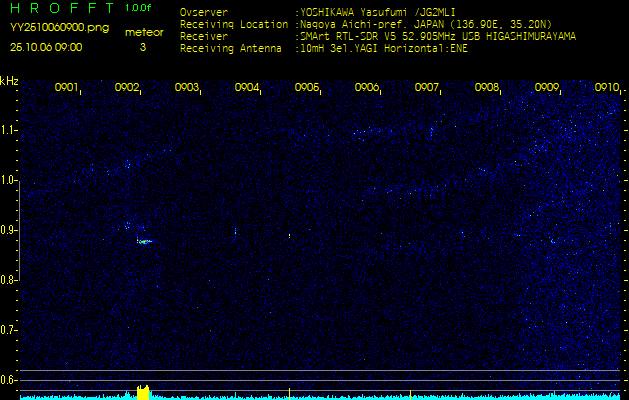Click the observer name YOSHIKAWA Yasufumi /JG2MLI

(378, 12)
